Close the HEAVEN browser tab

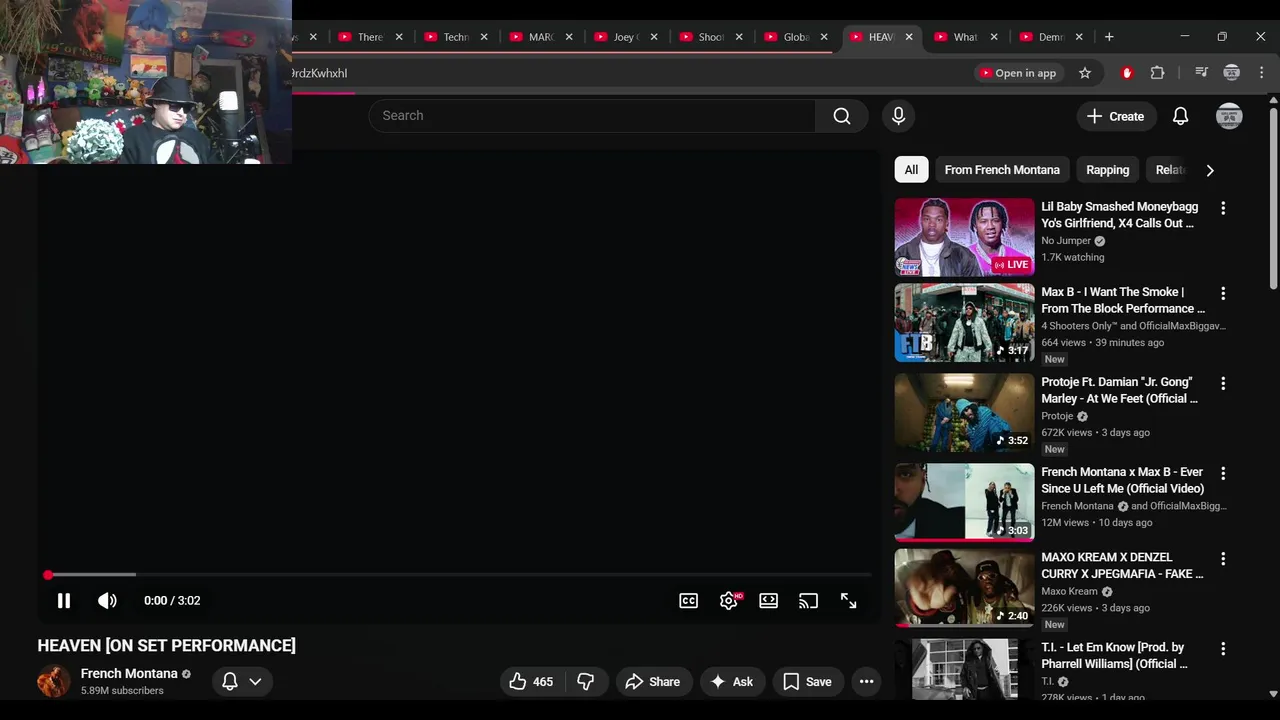tap(909, 37)
